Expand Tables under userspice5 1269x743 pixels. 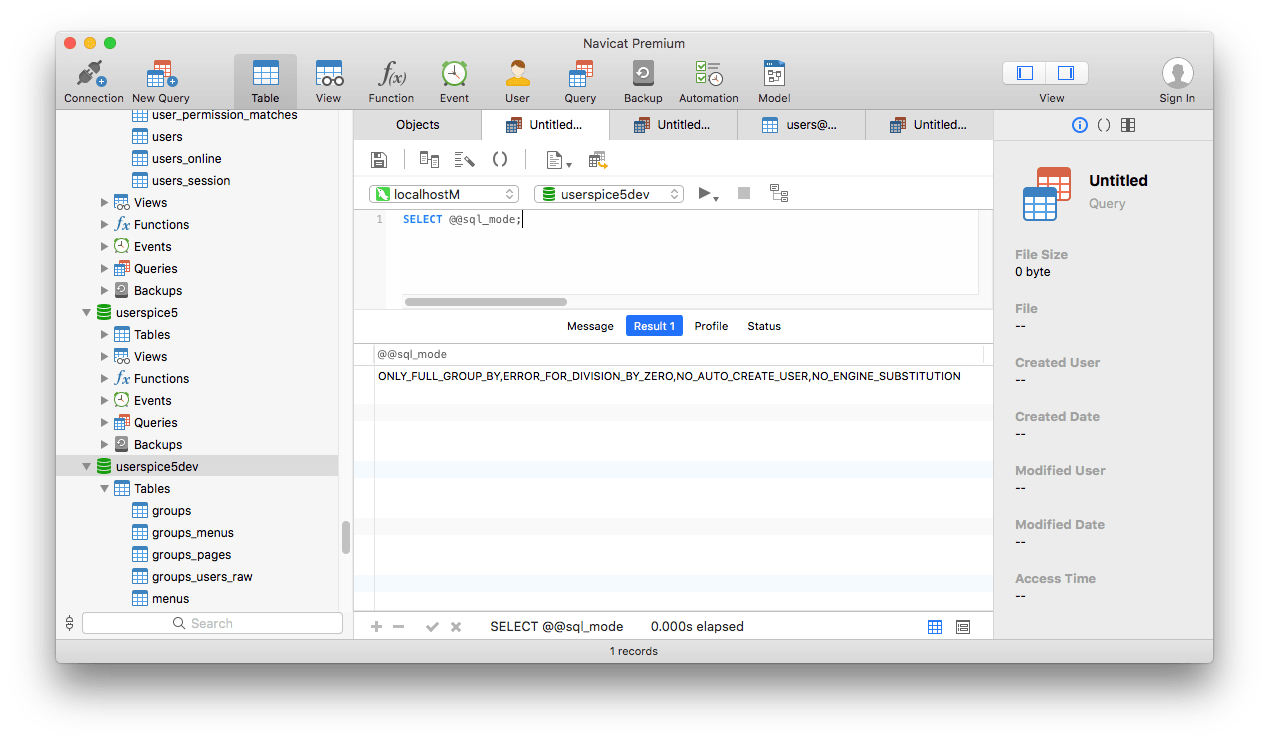[104, 335]
